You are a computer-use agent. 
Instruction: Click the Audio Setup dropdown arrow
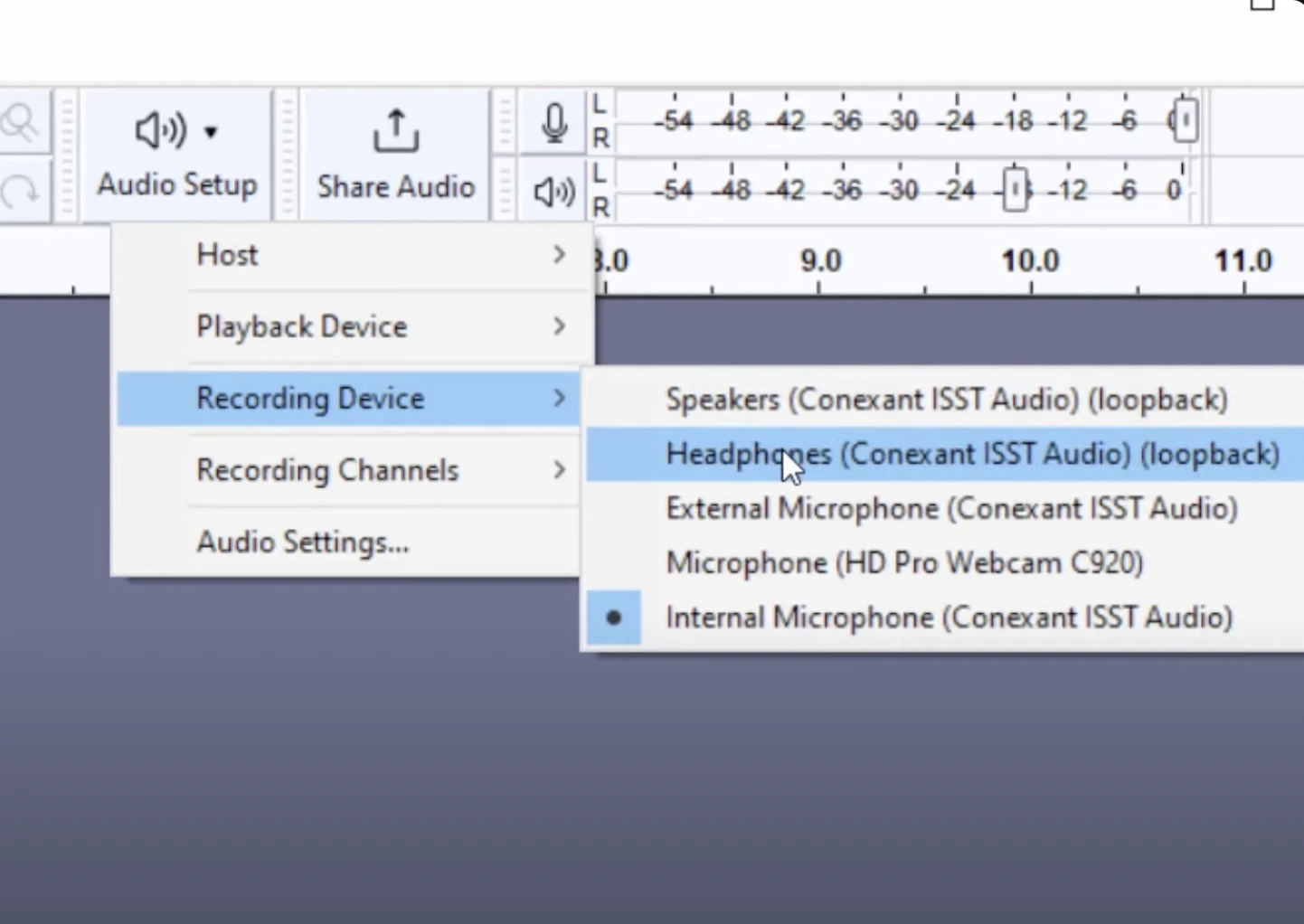211,132
